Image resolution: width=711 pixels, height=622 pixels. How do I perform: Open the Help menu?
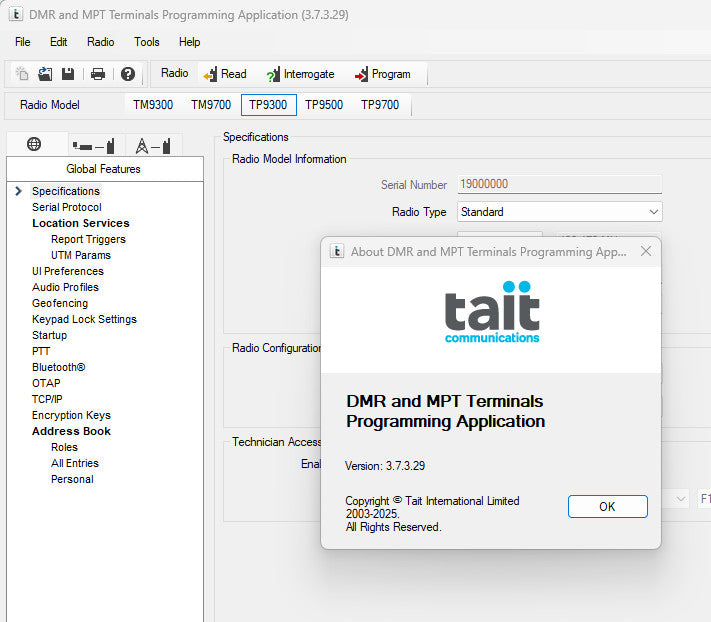pos(190,42)
